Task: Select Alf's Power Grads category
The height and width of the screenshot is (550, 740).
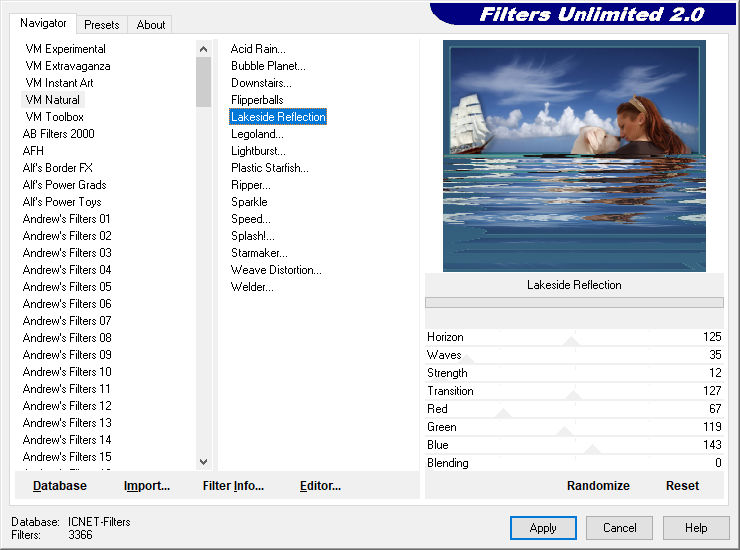Action: click(65, 185)
